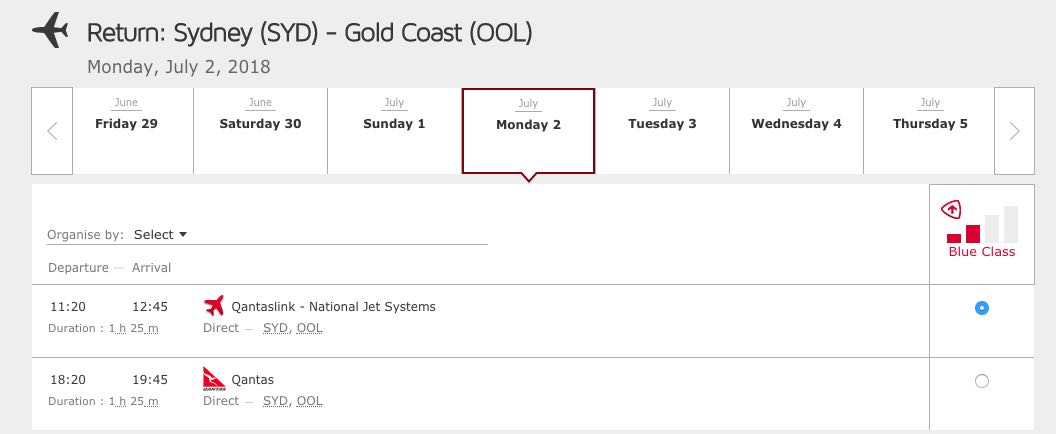Select the 11:20 Qantaslink flight radio button

[982, 308]
